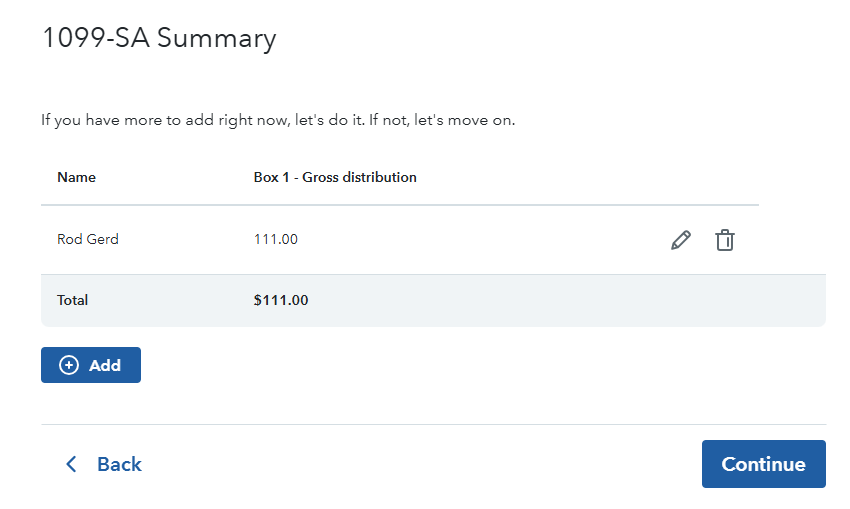850x509 pixels.
Task: Select the Rod Gerd name cell
Action: click(x=88, y=239)
